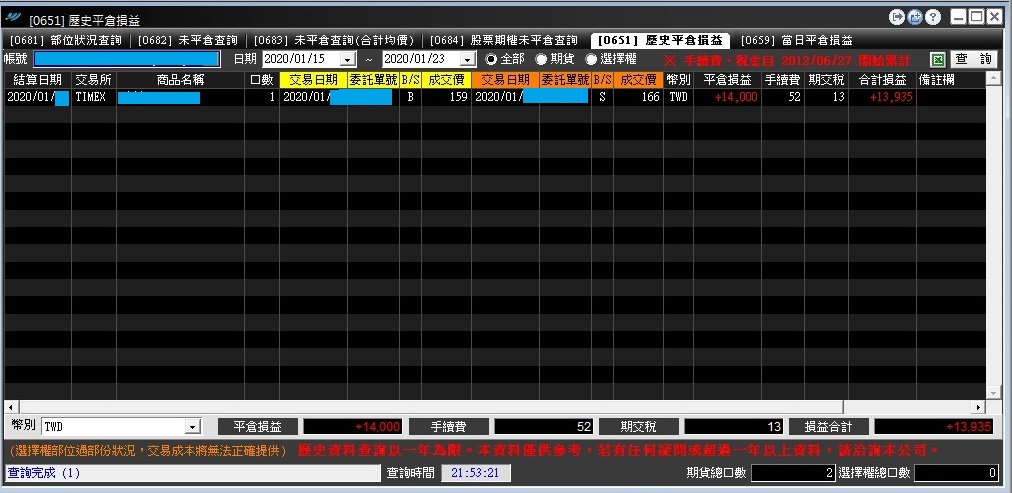Click the 期貨總口數 value box
The width and height of the screenshot is (1012, 493).
(x=793, y=473)
